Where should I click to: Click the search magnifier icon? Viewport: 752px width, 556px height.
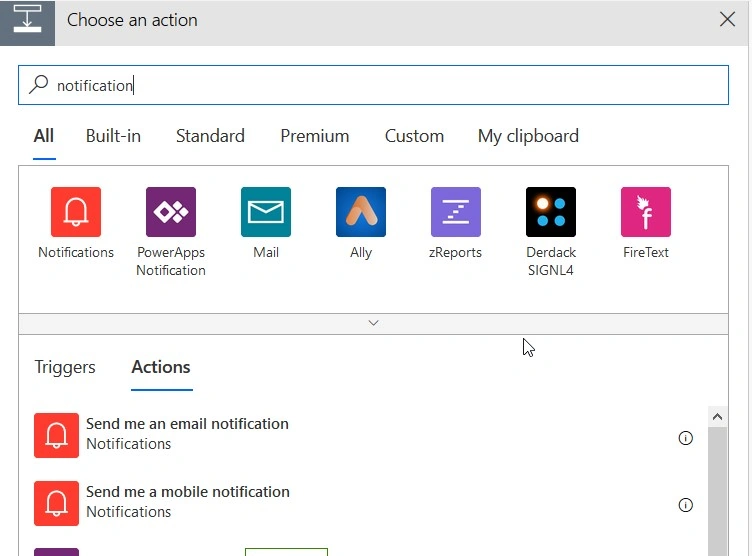coord(38,84)
